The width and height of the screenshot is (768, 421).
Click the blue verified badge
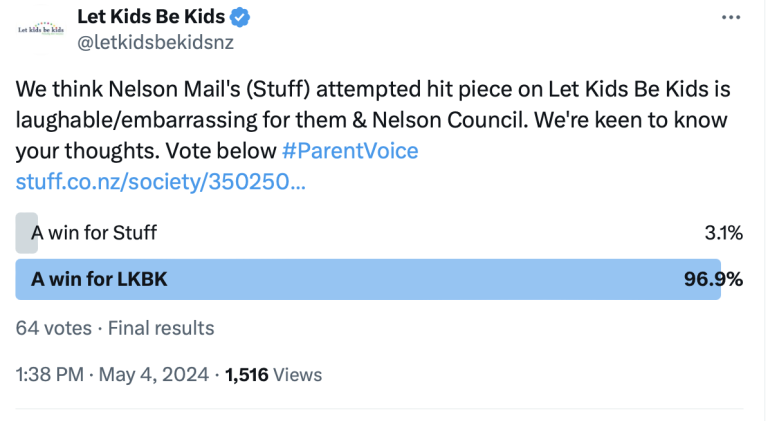[241, 17]
